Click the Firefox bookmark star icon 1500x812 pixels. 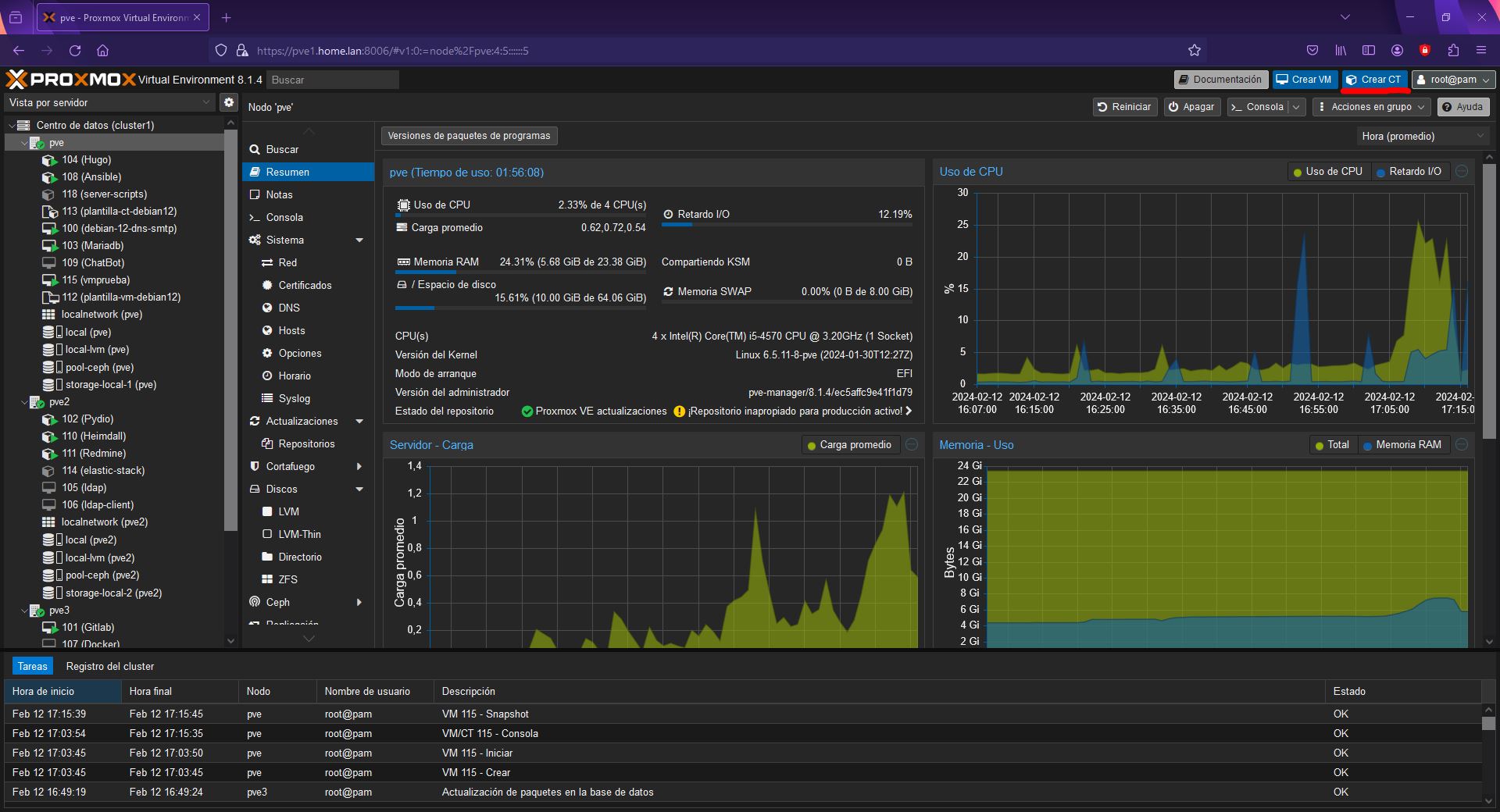pos(1194,51)
